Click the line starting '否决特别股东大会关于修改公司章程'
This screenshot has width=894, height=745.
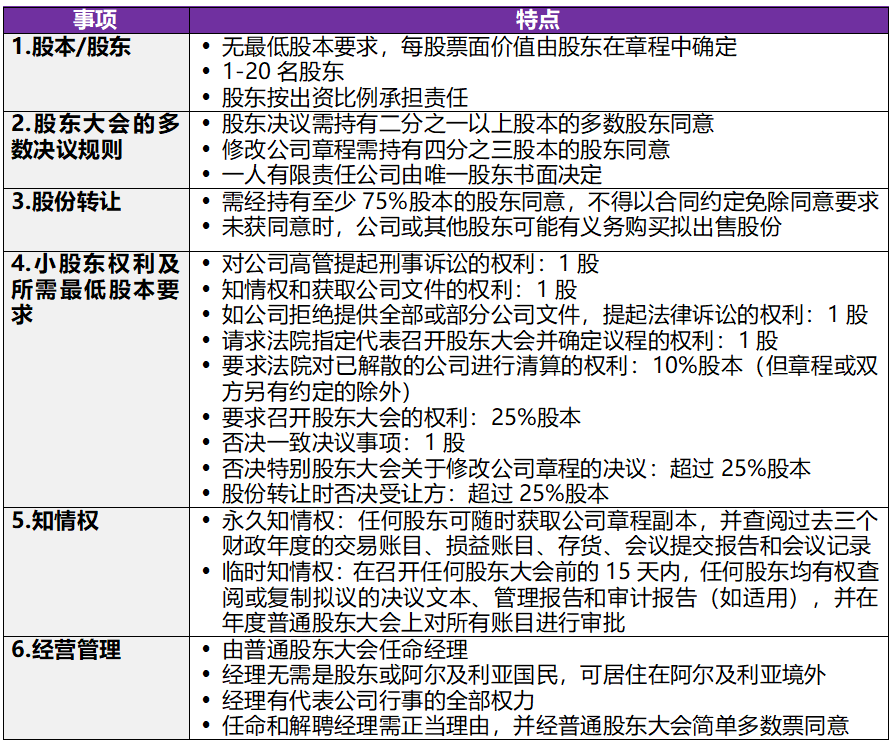click(x=516, y=469)
